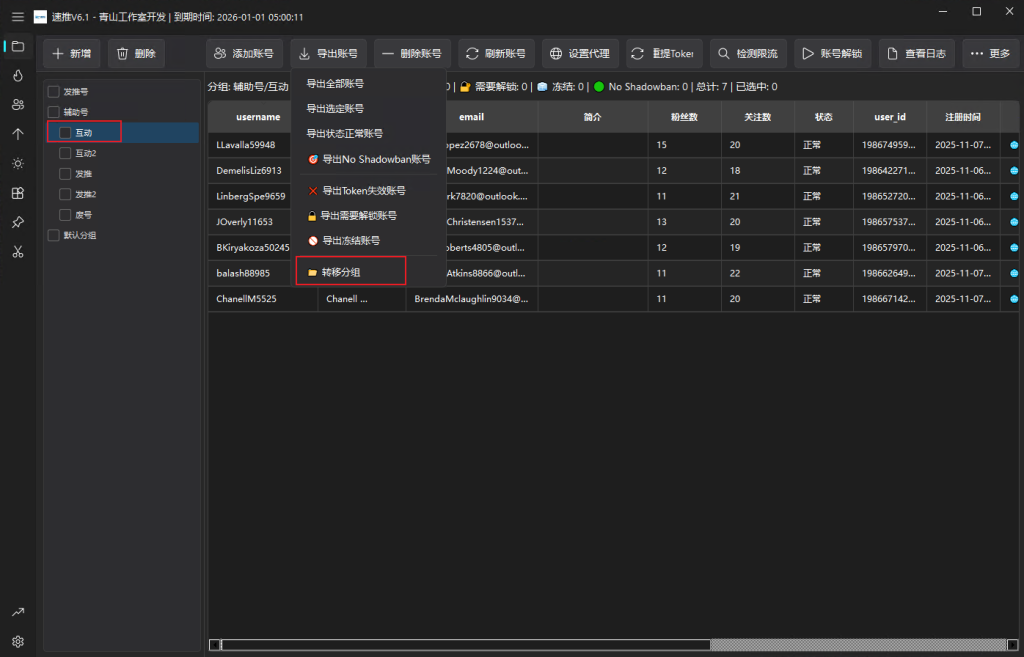Click the 设置代理 button

pyautogui.click(x=580, y=53)
